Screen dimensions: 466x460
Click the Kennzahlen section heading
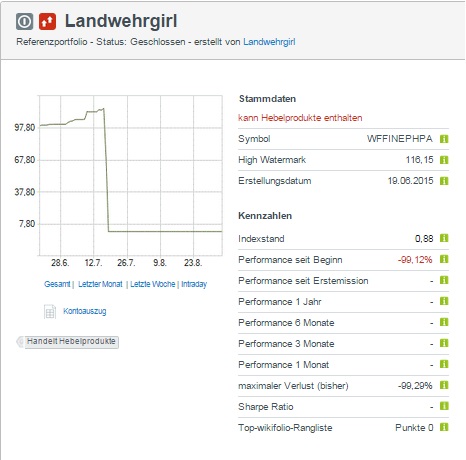pyautogui.click(x=265, y=216)
